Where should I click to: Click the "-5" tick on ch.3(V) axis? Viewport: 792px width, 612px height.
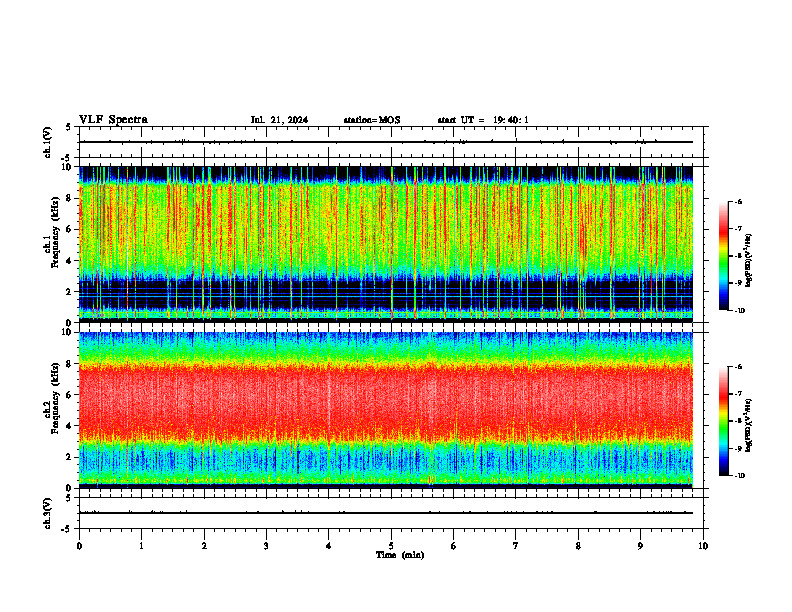coord(67,529)
